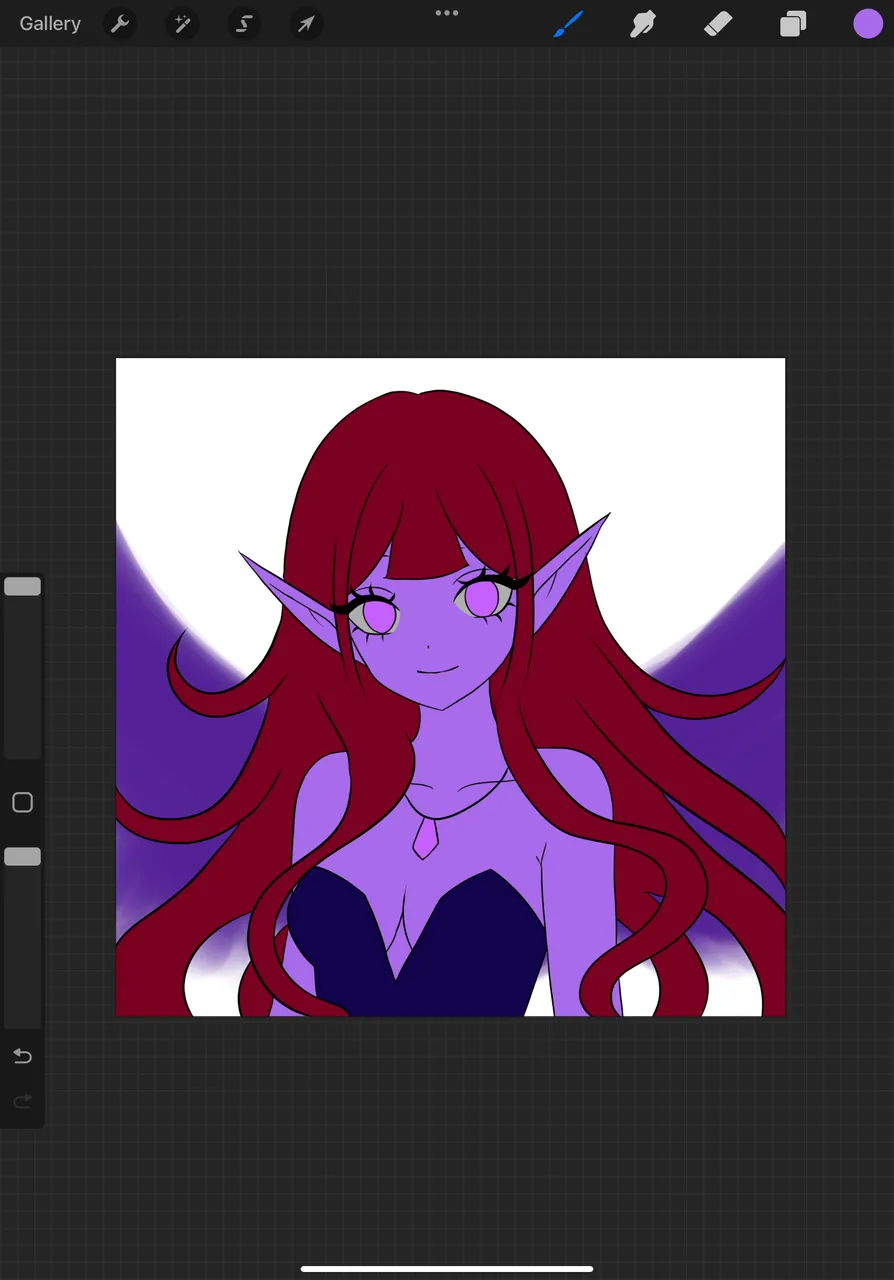The width and height of the screenshot is (894, 1280).
Task: Tap the three-dot multitasking menu
Action: pos(447,13)
